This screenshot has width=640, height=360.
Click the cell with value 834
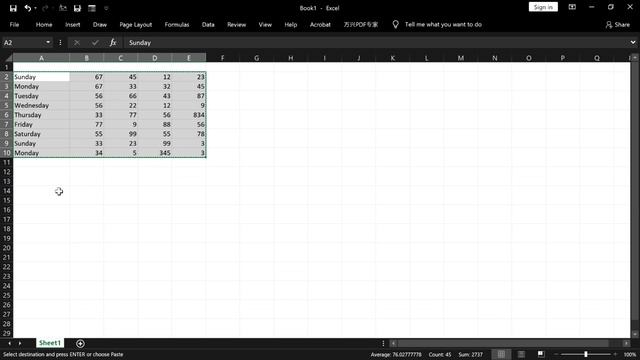pyautogui.click(x=189, y=115)
